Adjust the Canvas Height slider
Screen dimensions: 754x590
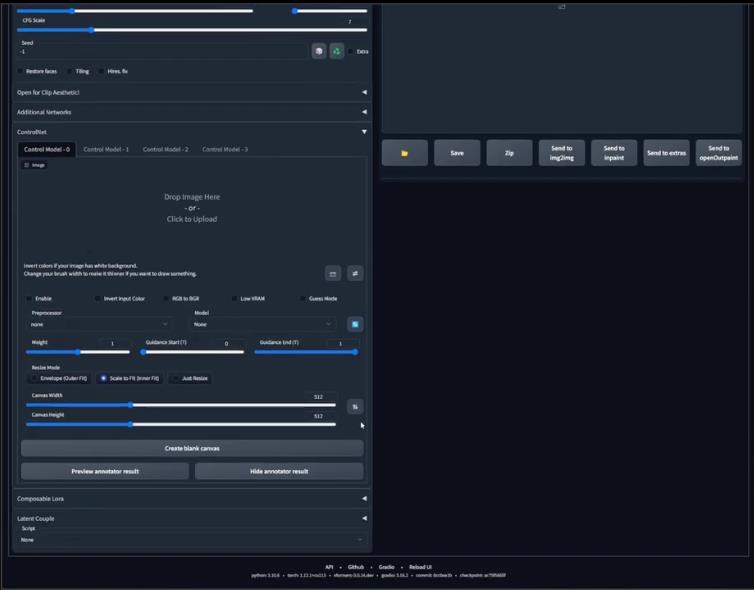(181, 424)
